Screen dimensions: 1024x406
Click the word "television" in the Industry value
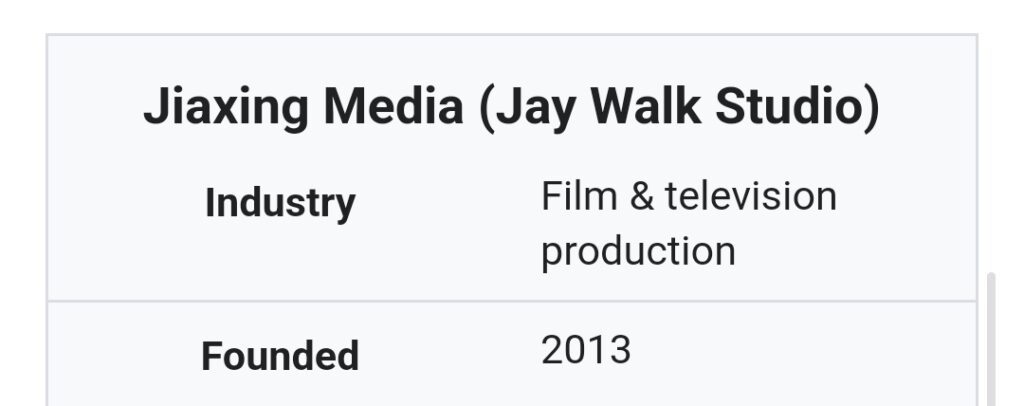(x=750, y=196)
